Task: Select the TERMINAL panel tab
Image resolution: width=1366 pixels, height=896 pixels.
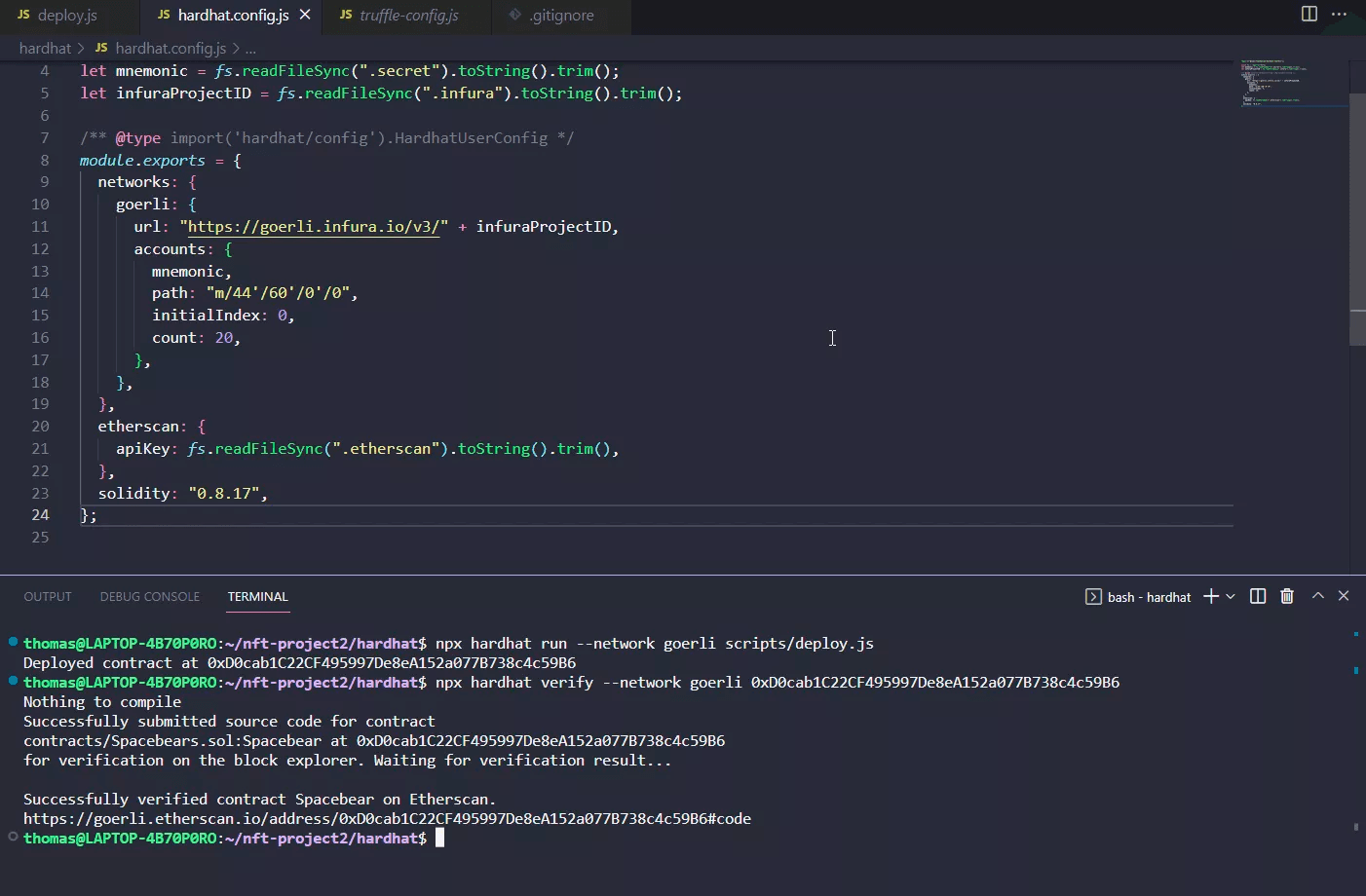Action: [x=258, y=597]
